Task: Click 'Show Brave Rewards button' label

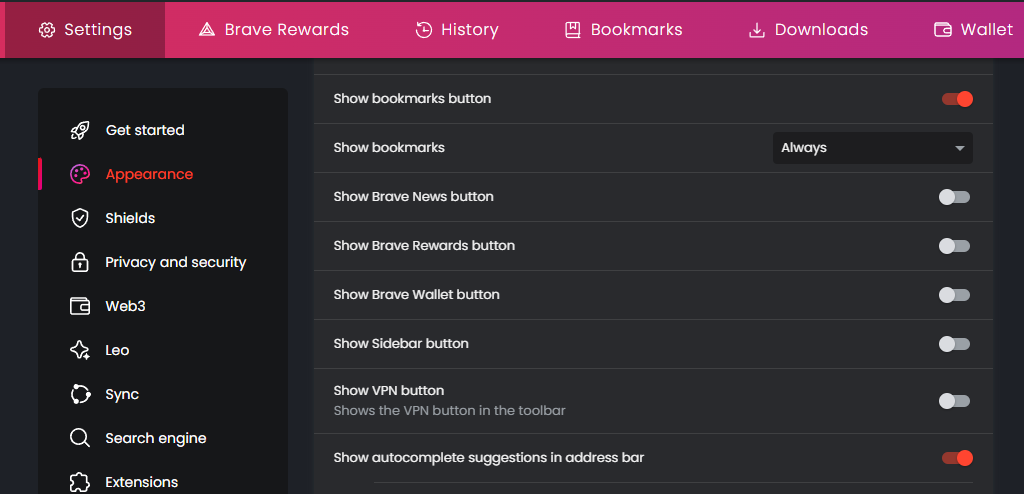Action: click(424, 246)
